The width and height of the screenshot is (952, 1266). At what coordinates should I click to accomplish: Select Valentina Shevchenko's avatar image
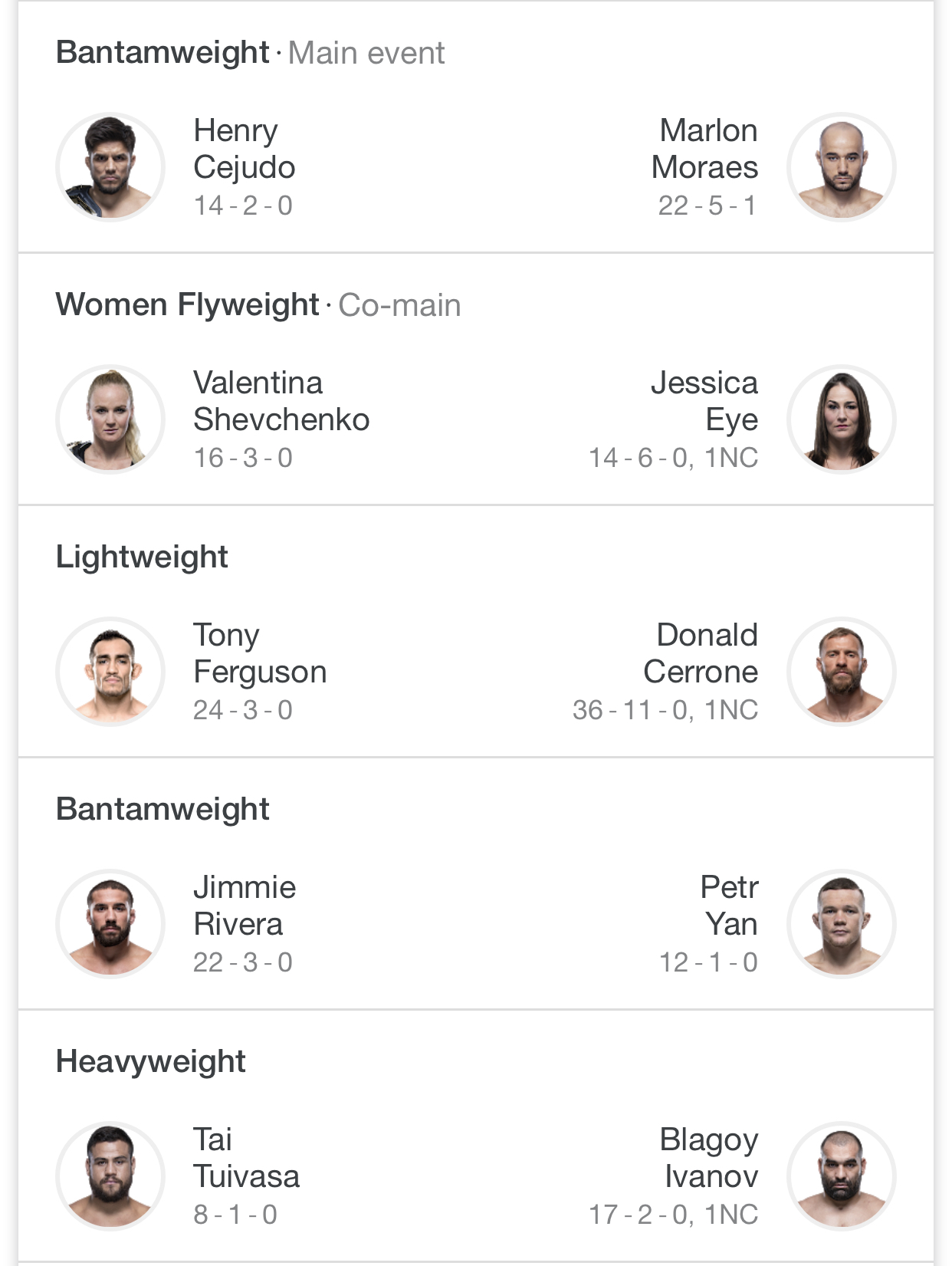tap(110, 419)
